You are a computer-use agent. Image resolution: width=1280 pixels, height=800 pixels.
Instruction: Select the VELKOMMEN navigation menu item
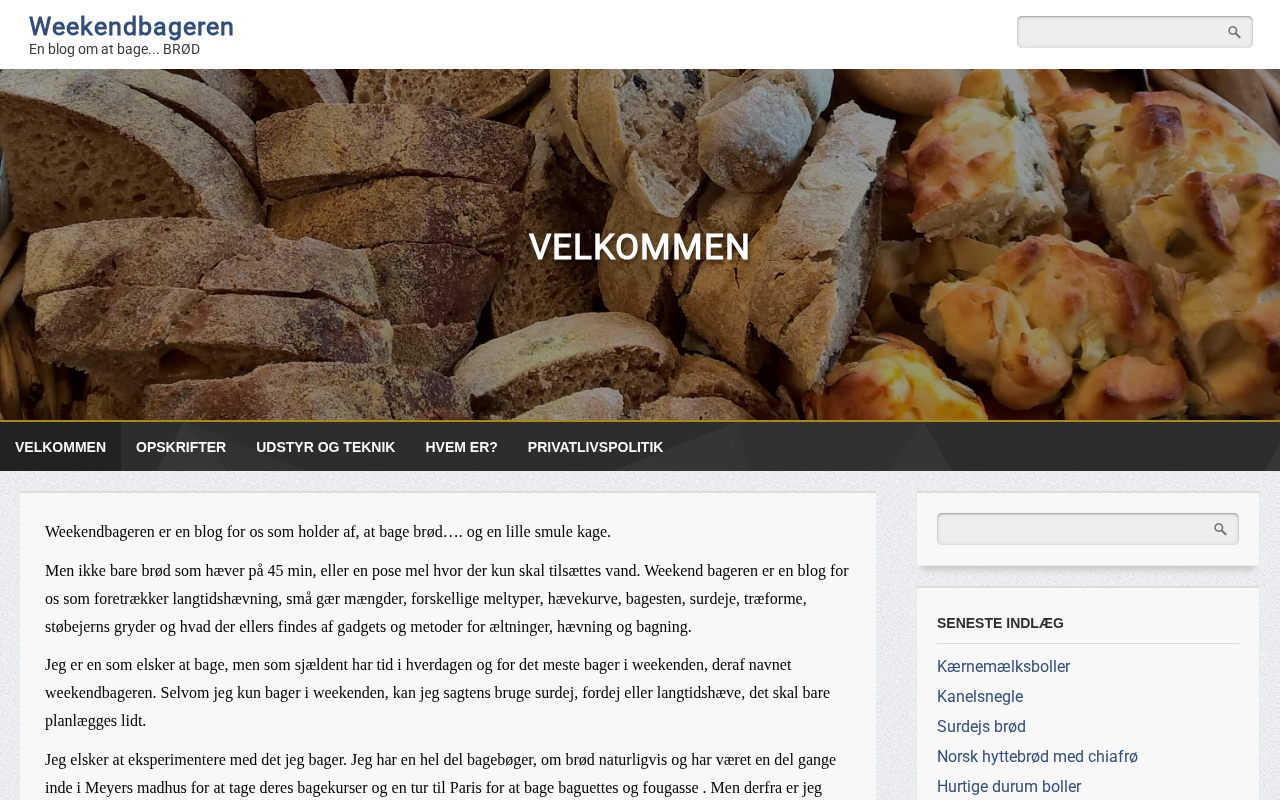pyautogui.click(x=60, y=447)
